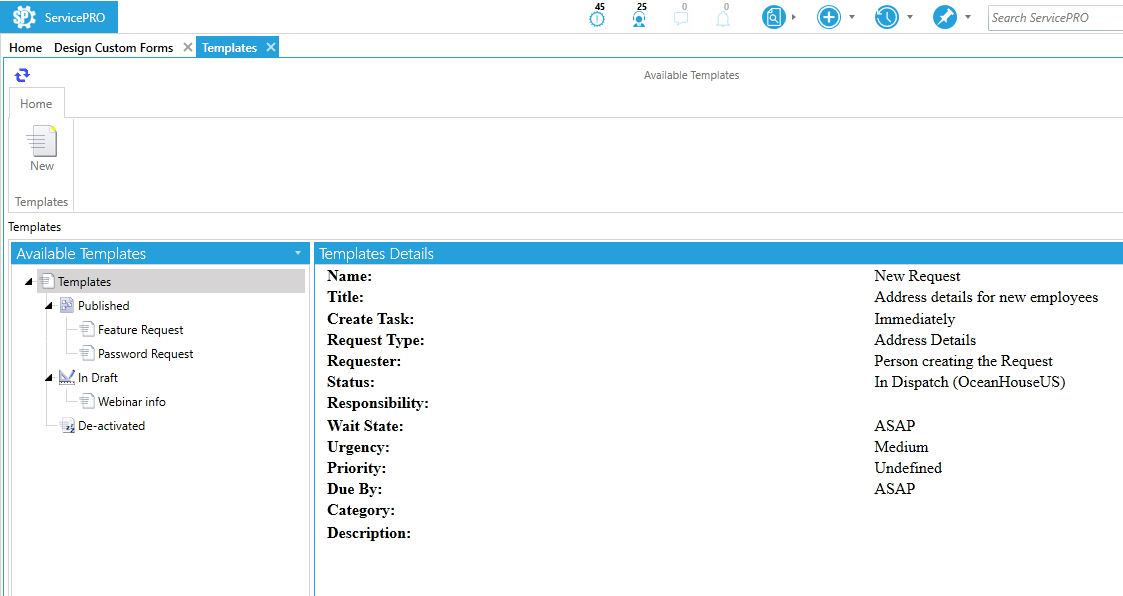1123x596 pixels.
Task: Open dropdown arrow next to pin icon
Action: click(x=968, y=17)
